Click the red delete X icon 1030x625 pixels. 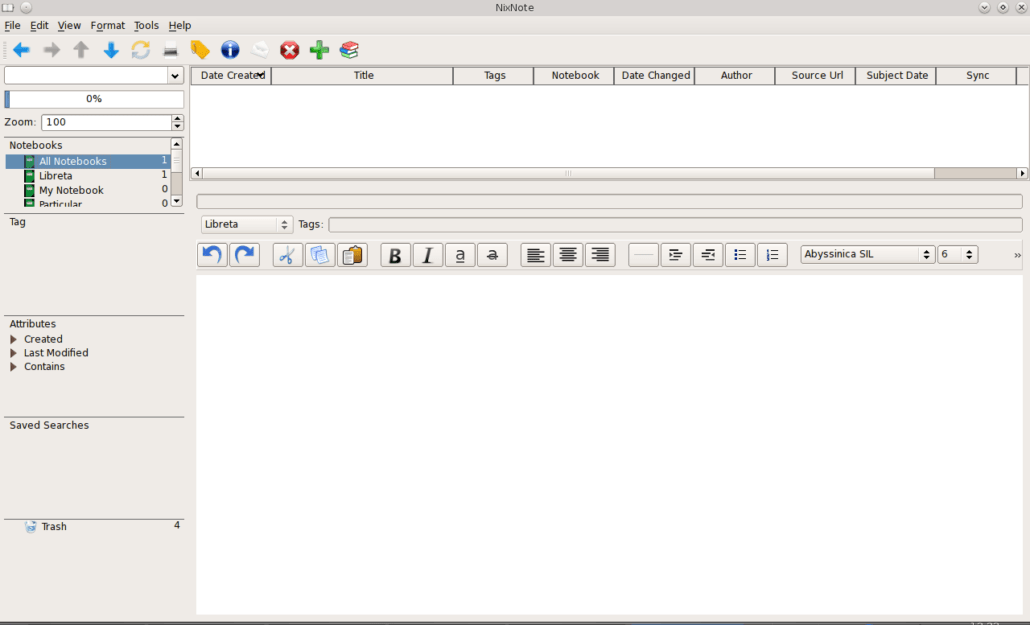coord(289,50)
